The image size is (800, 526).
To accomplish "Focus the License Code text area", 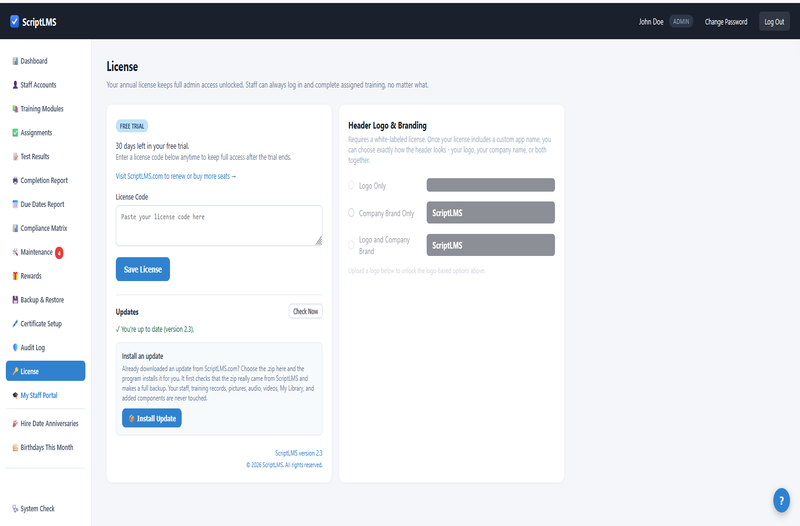I will (x=219, y=226).
